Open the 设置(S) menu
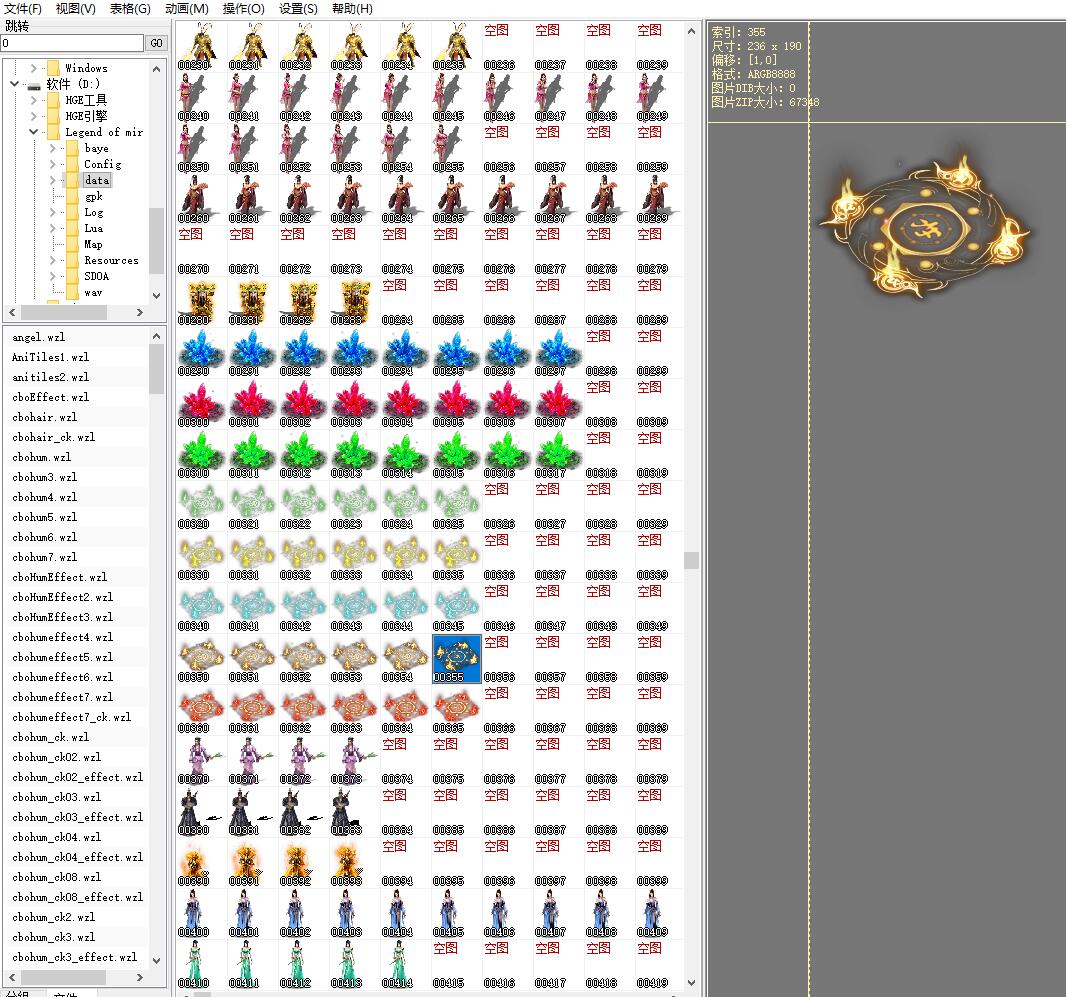 pyautogui.click(x=298, y=9)
